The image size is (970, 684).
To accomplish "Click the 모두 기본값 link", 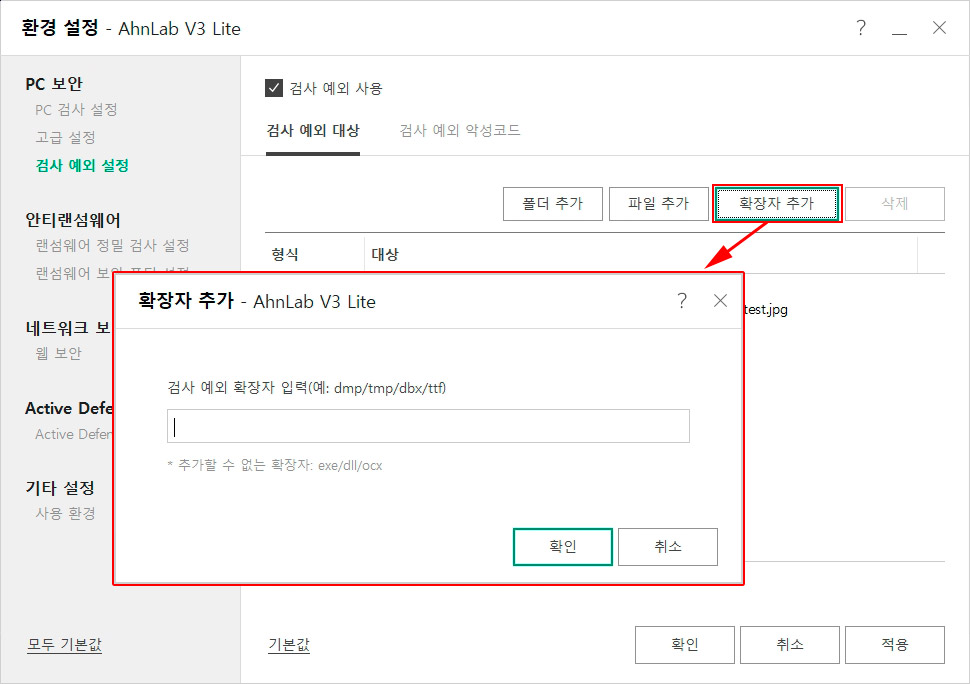I will 64,644.
